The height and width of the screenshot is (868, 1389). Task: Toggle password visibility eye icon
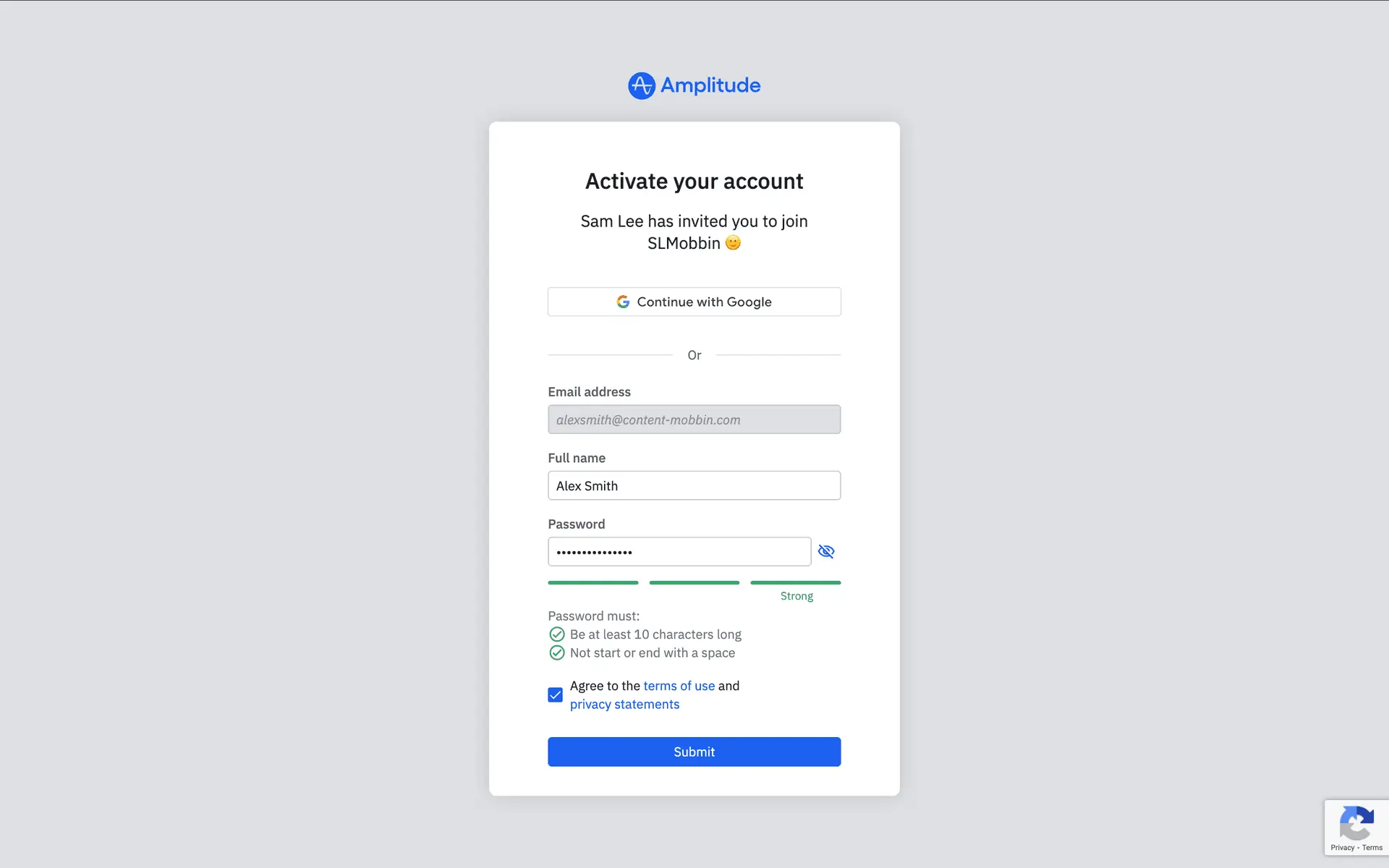[826, 551]
